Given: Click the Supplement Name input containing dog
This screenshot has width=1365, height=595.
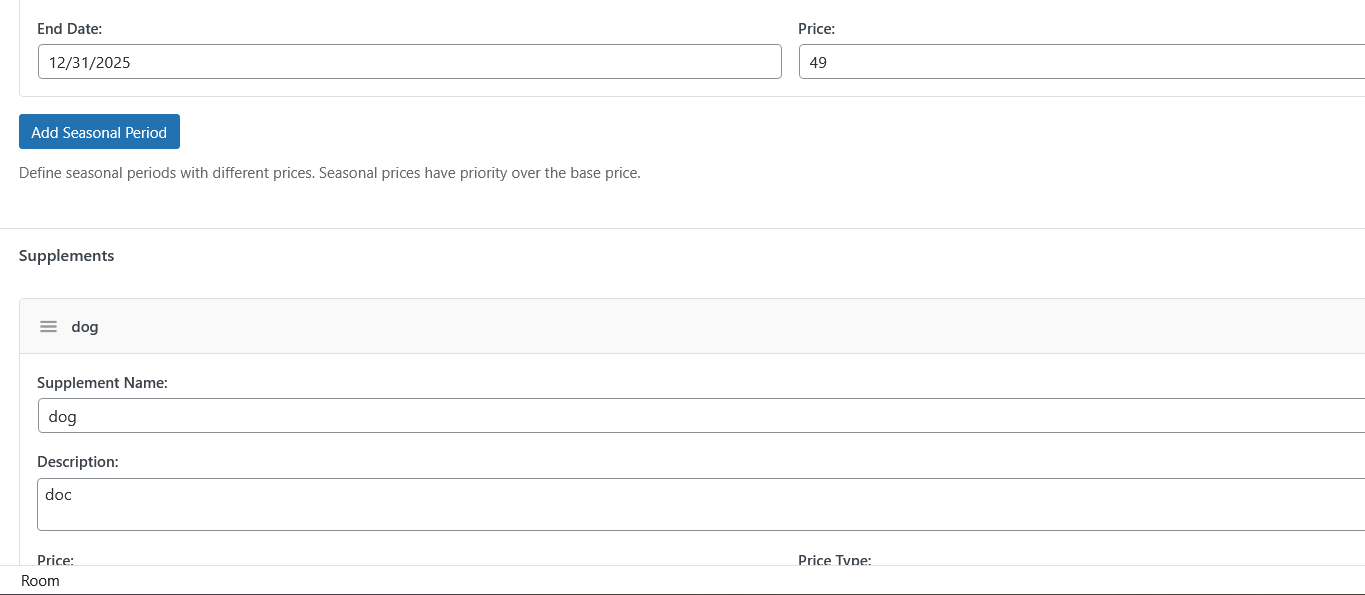Looking at the screenshot, I should (x=701, y=416).
